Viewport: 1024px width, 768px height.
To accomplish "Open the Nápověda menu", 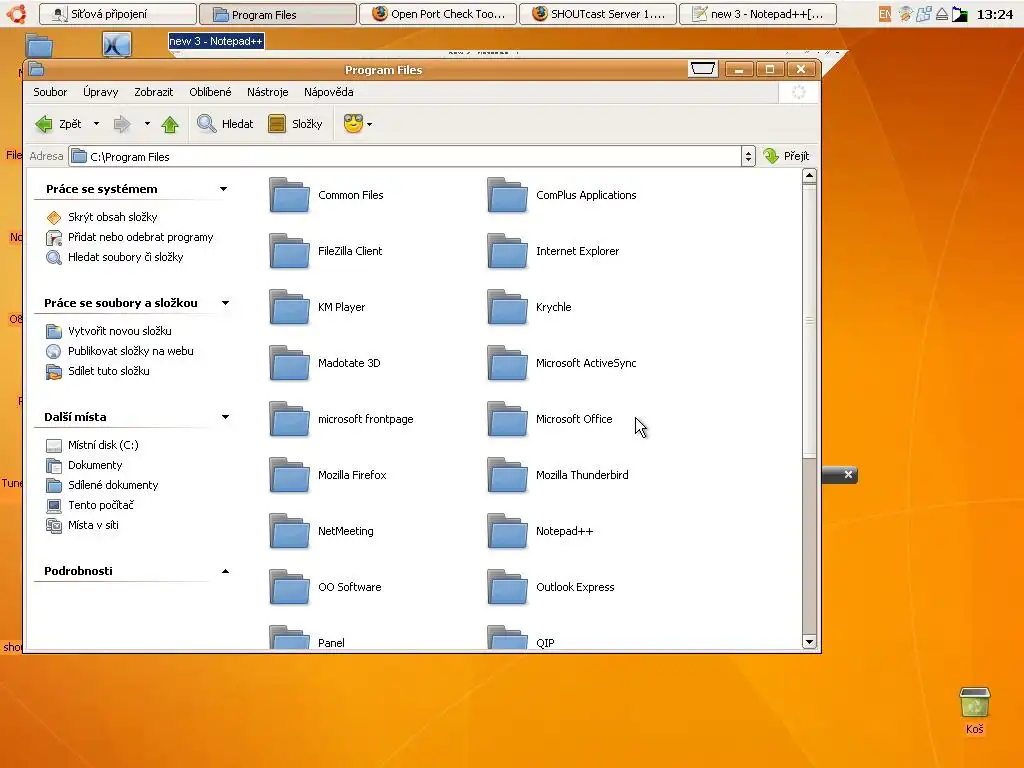I will [x=328, y=92].
